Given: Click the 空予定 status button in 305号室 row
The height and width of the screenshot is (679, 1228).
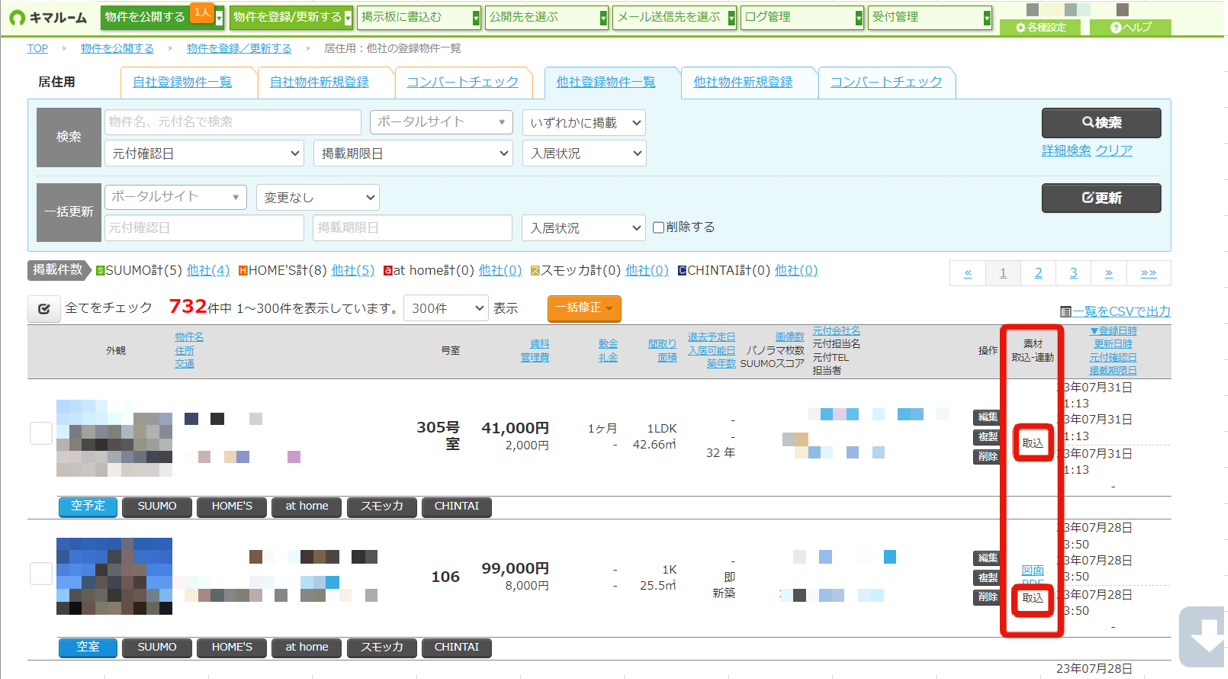Looking at the screenshot, I should click(88, 506).
